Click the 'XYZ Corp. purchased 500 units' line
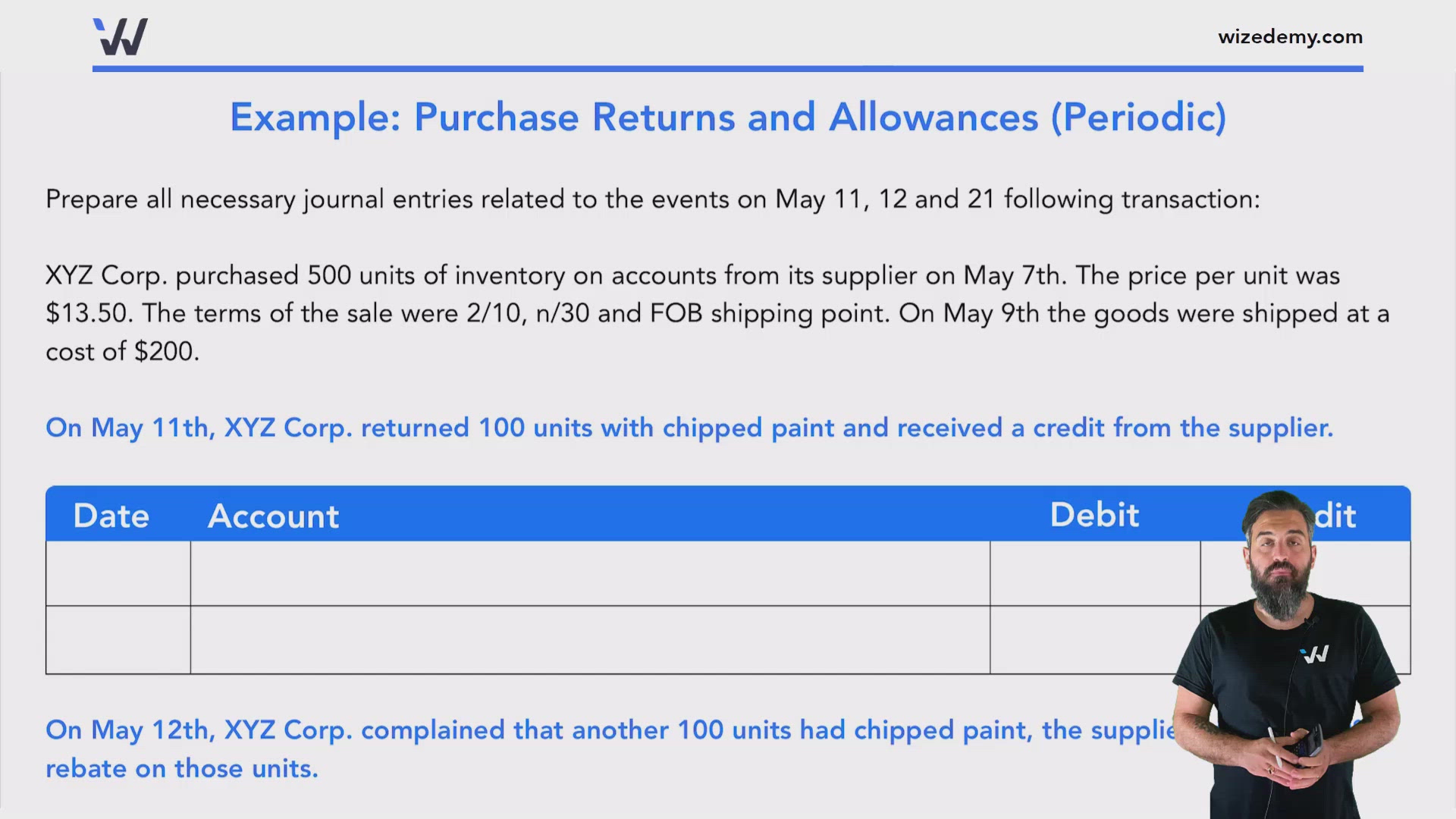Viewport: 1456px width, 819px height. 692,275
